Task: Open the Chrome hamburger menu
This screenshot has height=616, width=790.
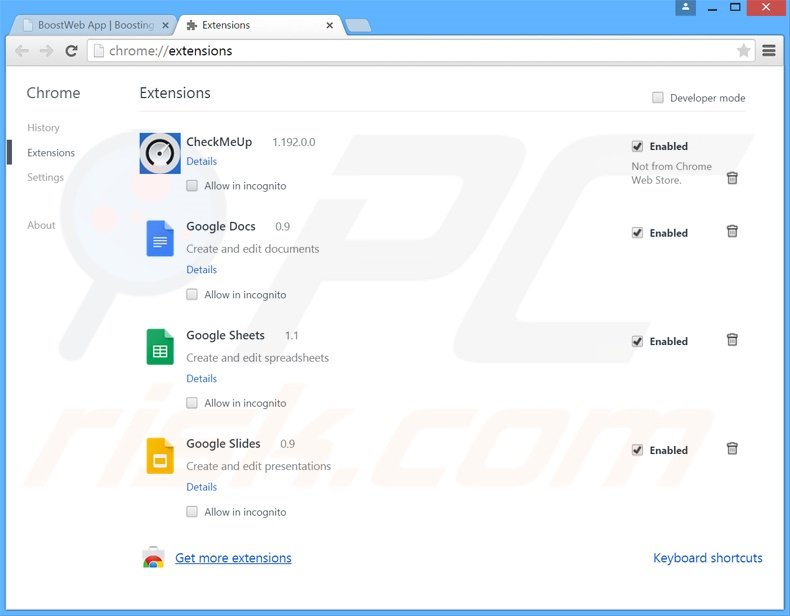Action: click(769, 51)
